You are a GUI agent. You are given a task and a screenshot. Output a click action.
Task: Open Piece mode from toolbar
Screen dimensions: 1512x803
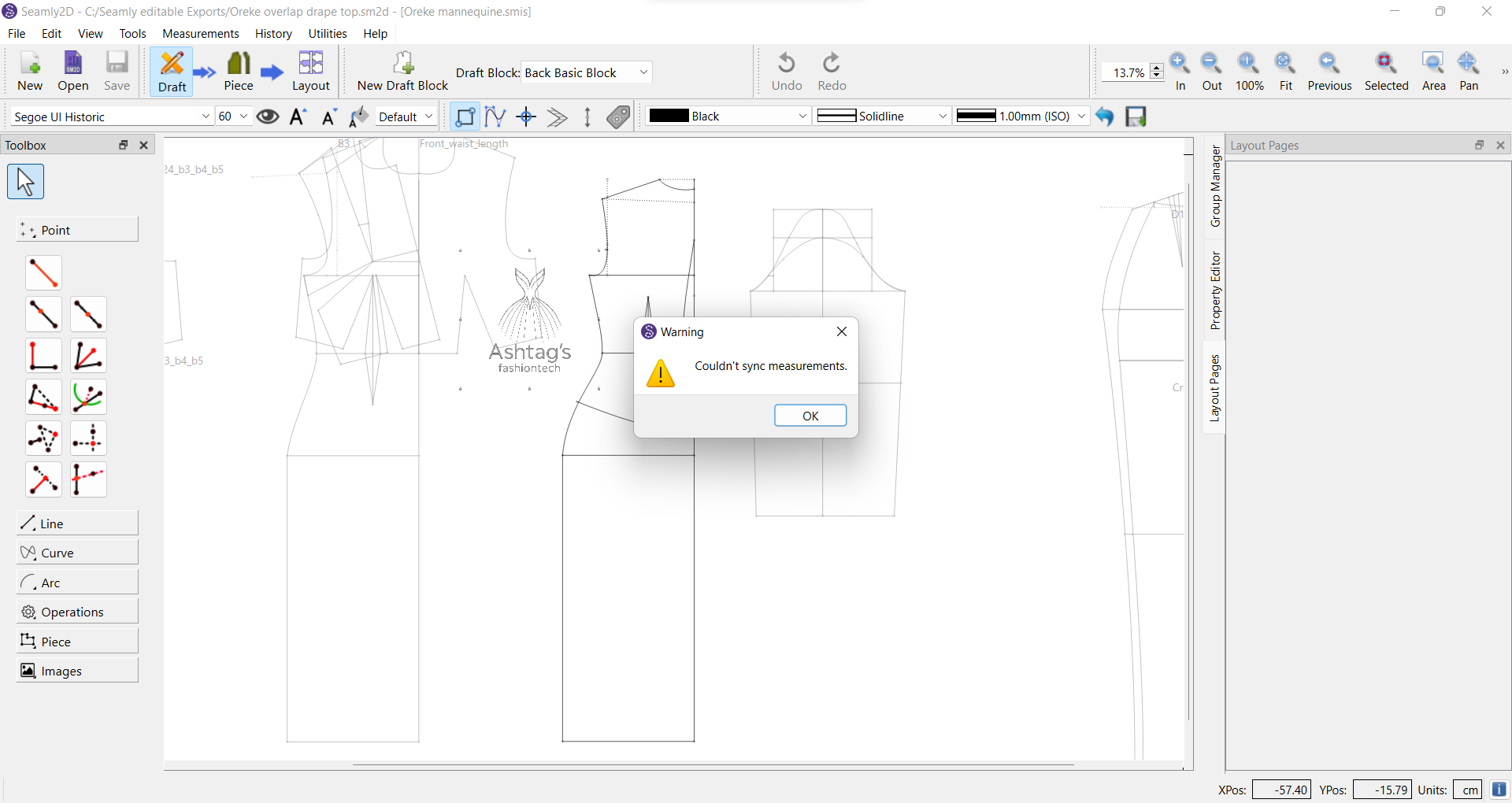239,72
